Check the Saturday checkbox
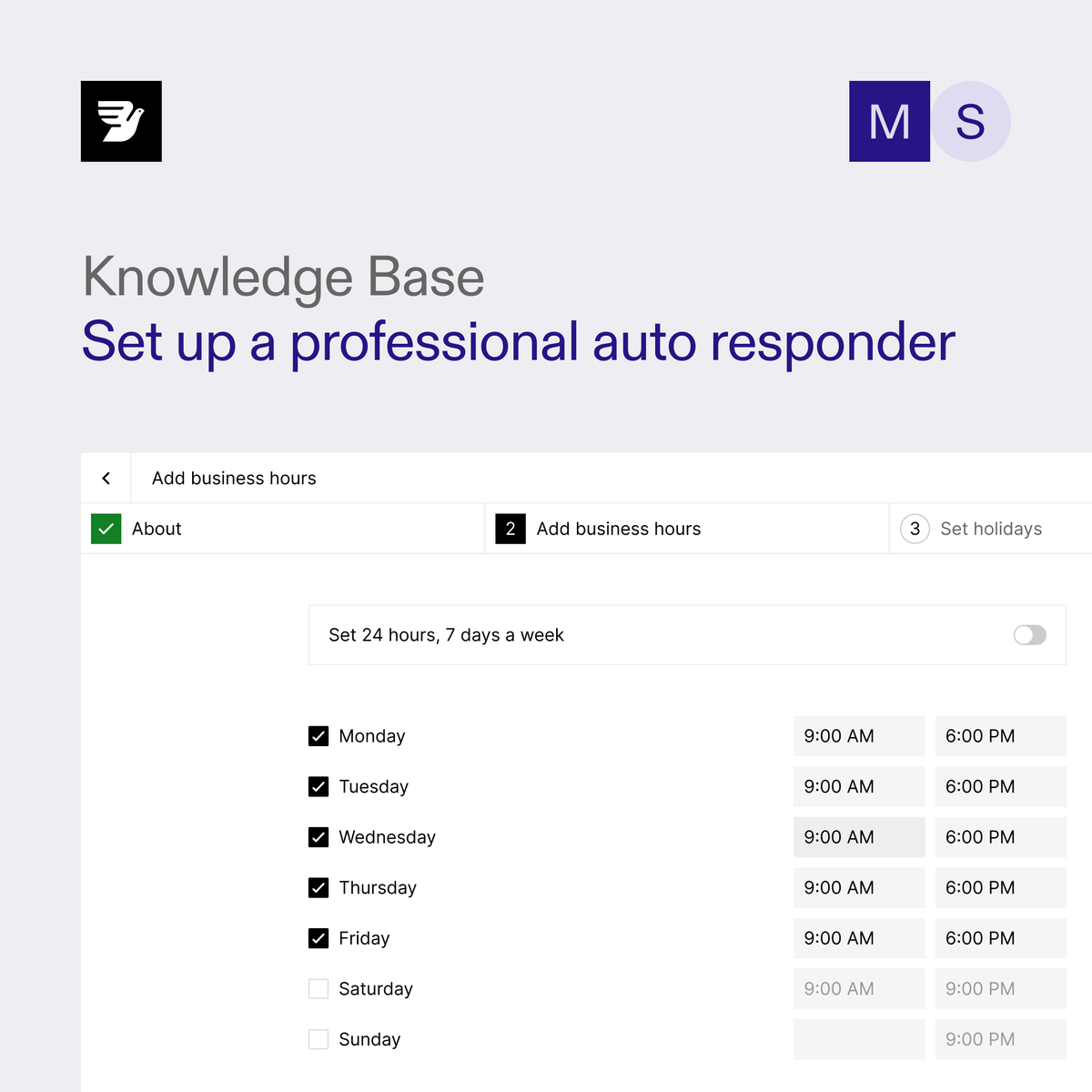This screenshot has height=1092, width=1092. (318, 988)
